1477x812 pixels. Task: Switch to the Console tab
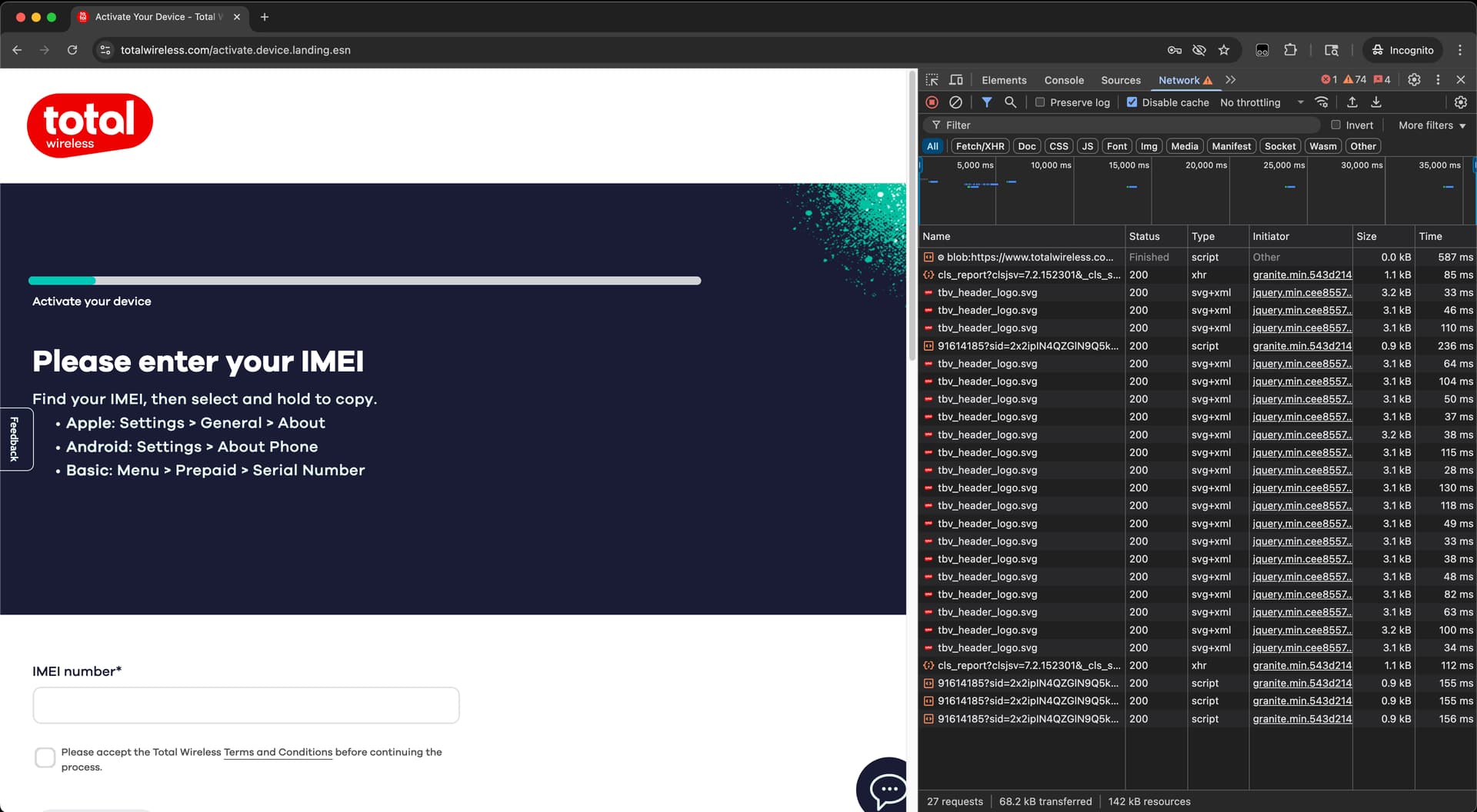[1063, 80]
